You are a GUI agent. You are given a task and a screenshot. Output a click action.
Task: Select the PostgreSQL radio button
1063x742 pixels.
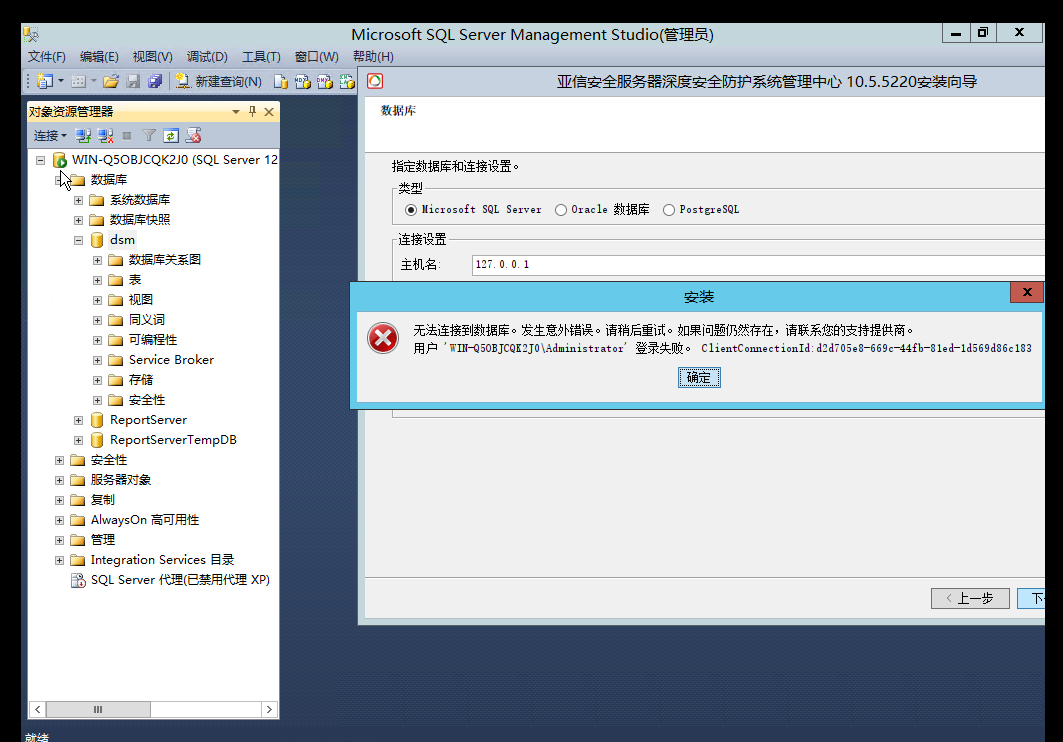(669, 210)
